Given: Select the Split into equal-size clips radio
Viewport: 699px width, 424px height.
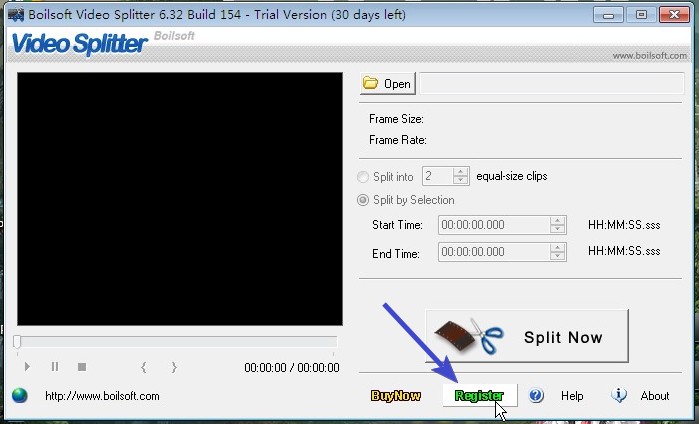Looking at the screenshot, I should pyautogui.click(x=363, y=177).
